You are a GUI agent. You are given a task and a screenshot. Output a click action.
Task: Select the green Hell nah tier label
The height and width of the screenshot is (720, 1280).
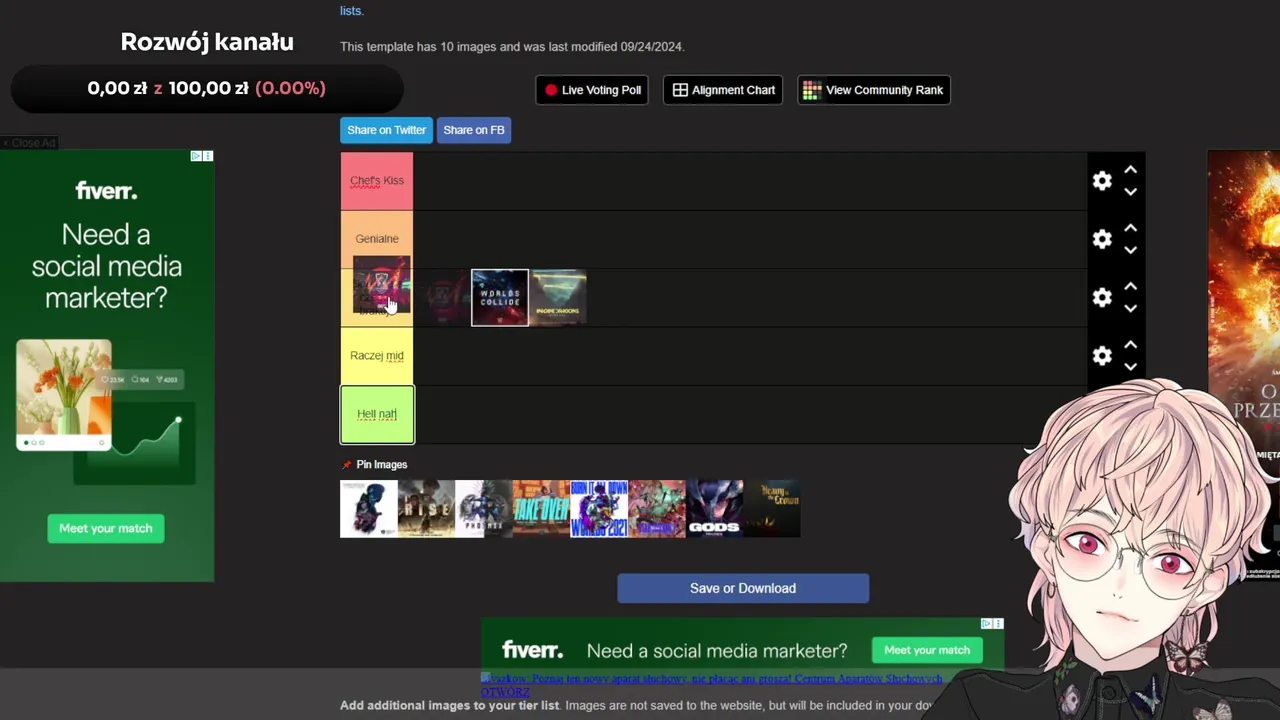pyautogui.click(x=377, y=414)
